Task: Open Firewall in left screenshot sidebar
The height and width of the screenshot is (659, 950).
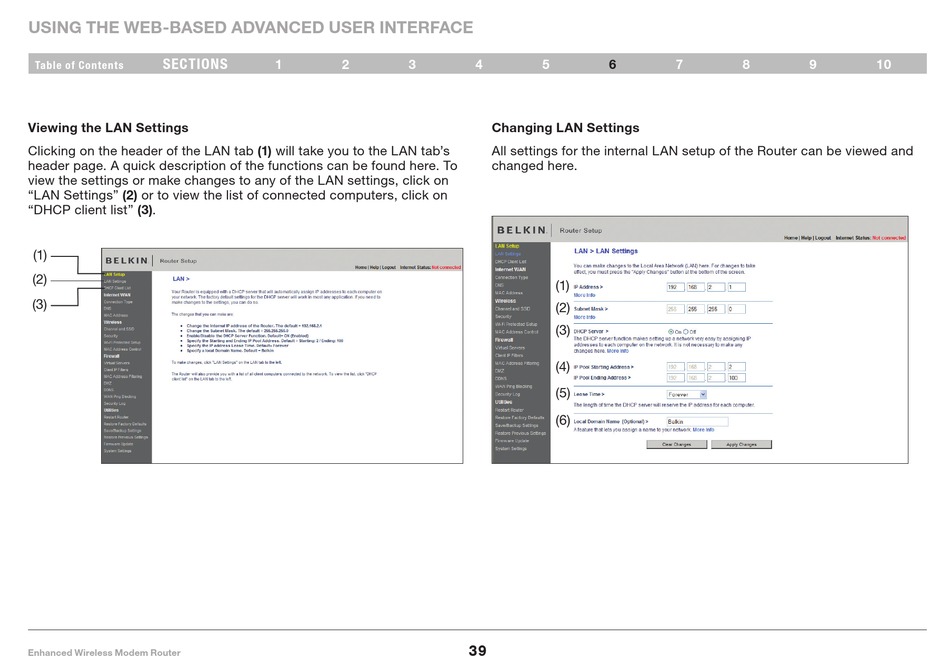Action: pyautogui.click(x=111, y=356)
